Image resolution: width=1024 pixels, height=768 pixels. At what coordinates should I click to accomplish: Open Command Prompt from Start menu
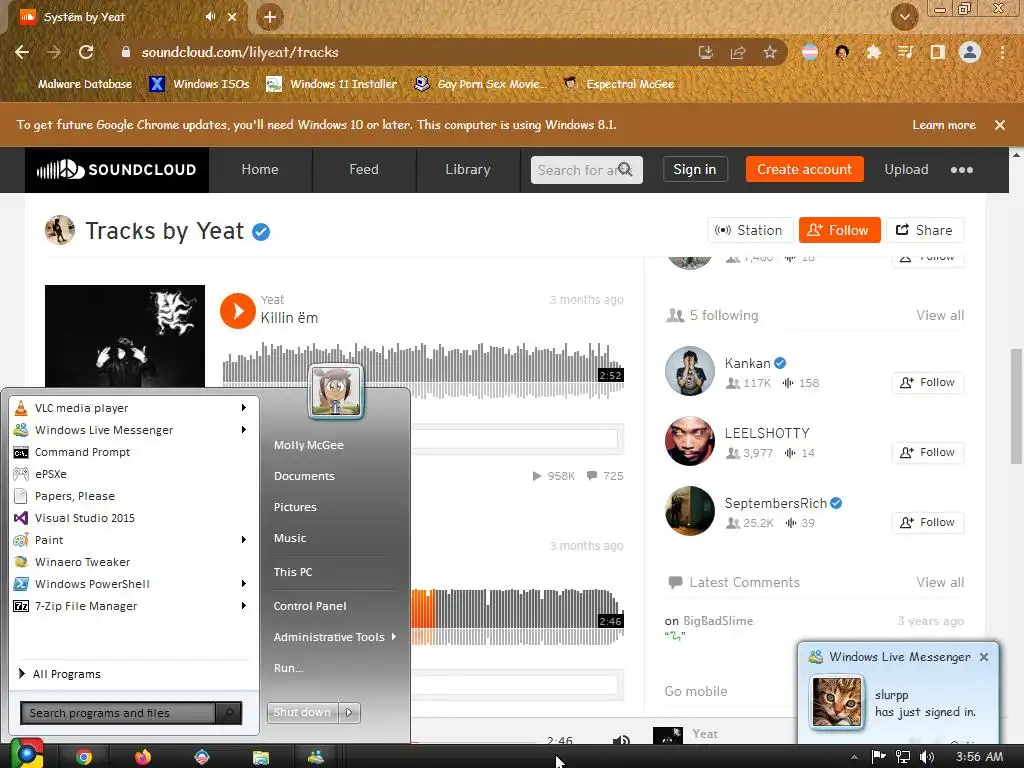point(131,452)
